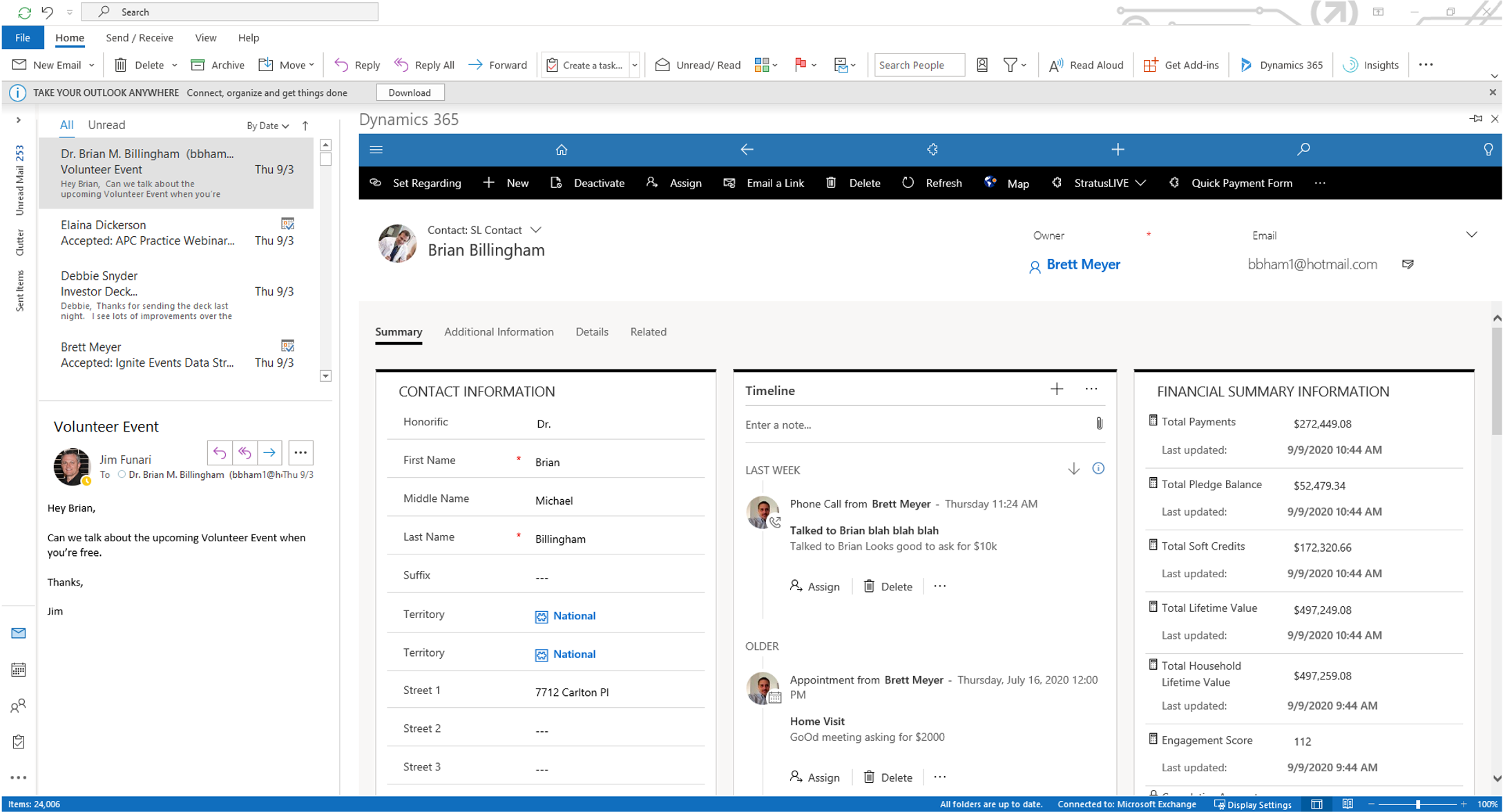
Task: Expand the contact header chevron
Action: 1471,235
